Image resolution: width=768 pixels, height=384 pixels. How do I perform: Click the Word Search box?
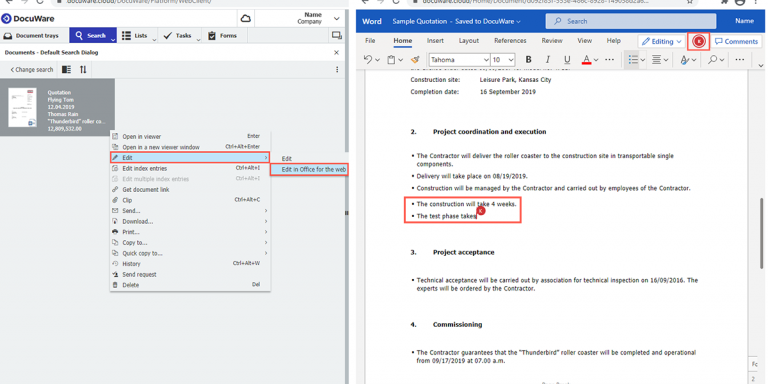tap(630, 21)
